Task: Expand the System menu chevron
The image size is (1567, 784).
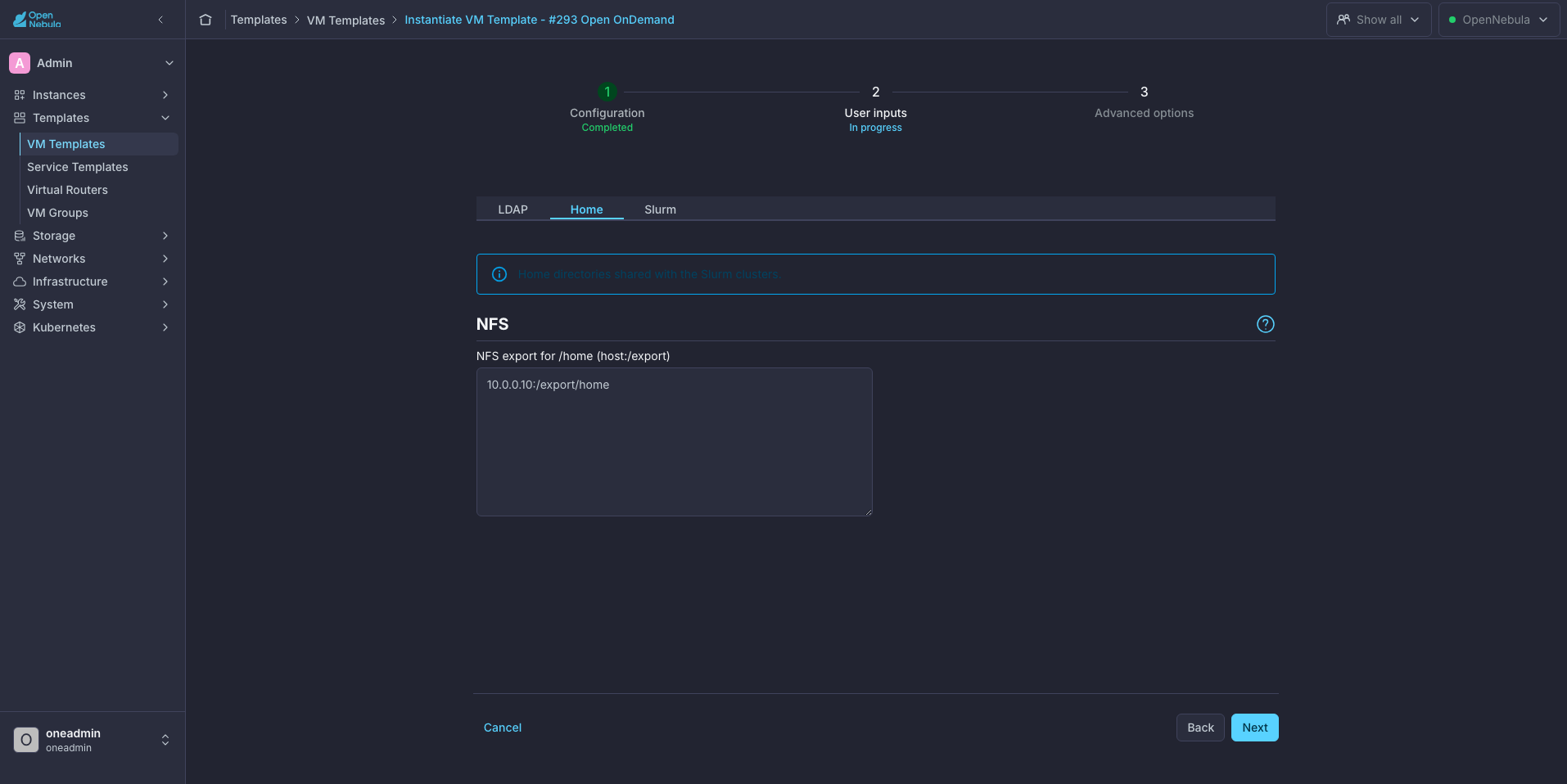Action: coord(165,304)
